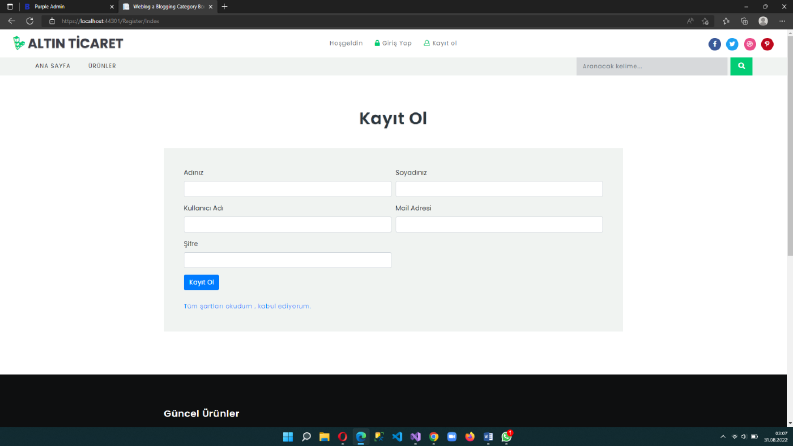Click the green search button
This screenshot has height=446, width=793.
click(741, 66)
